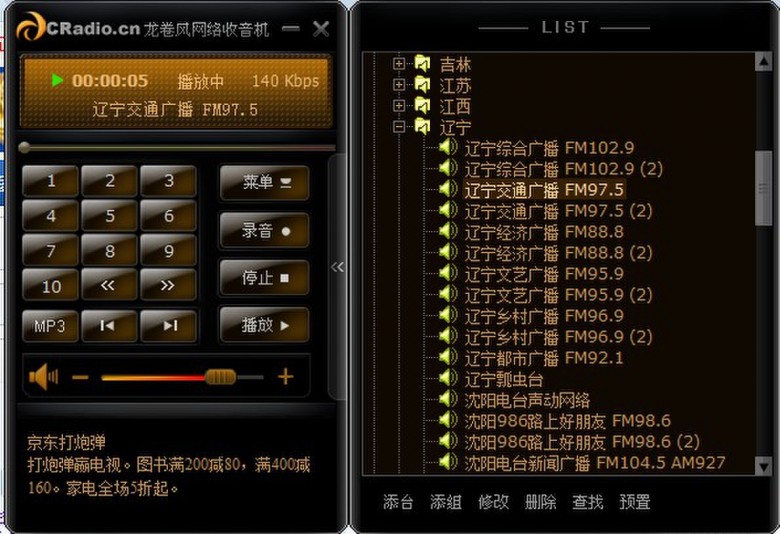The height and width of the screenshot is (534, 780).
Task: Mute audio using the speaker icon
Action: pos(43,377)
